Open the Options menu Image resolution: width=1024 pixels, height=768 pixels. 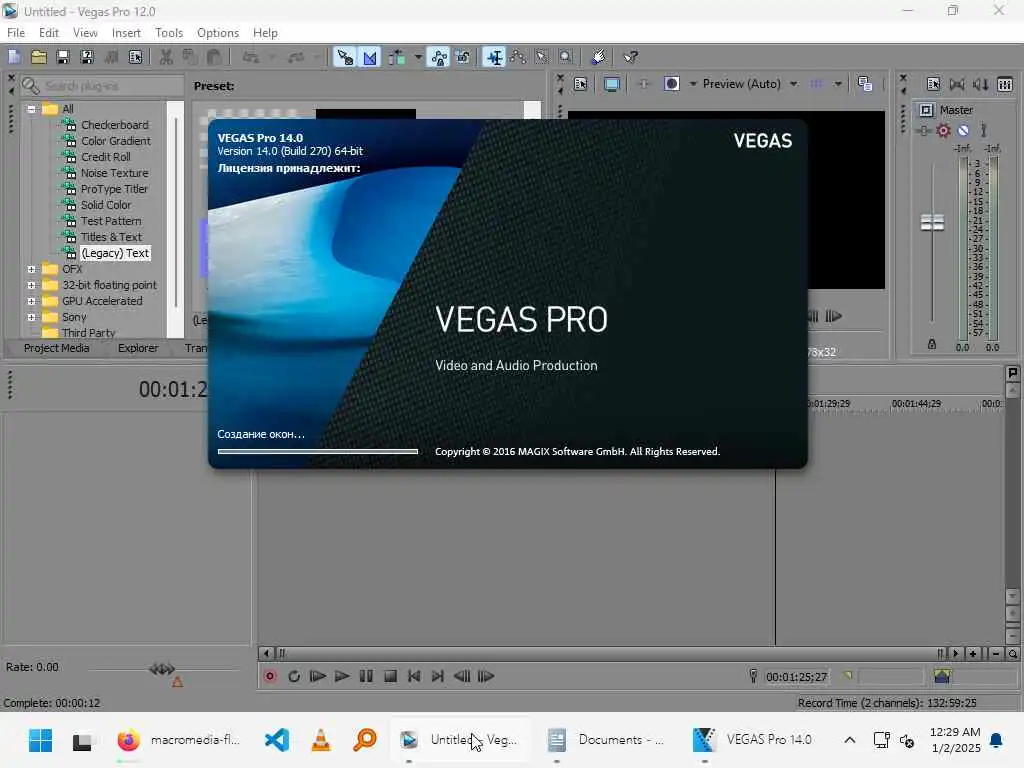click(218, 33)
